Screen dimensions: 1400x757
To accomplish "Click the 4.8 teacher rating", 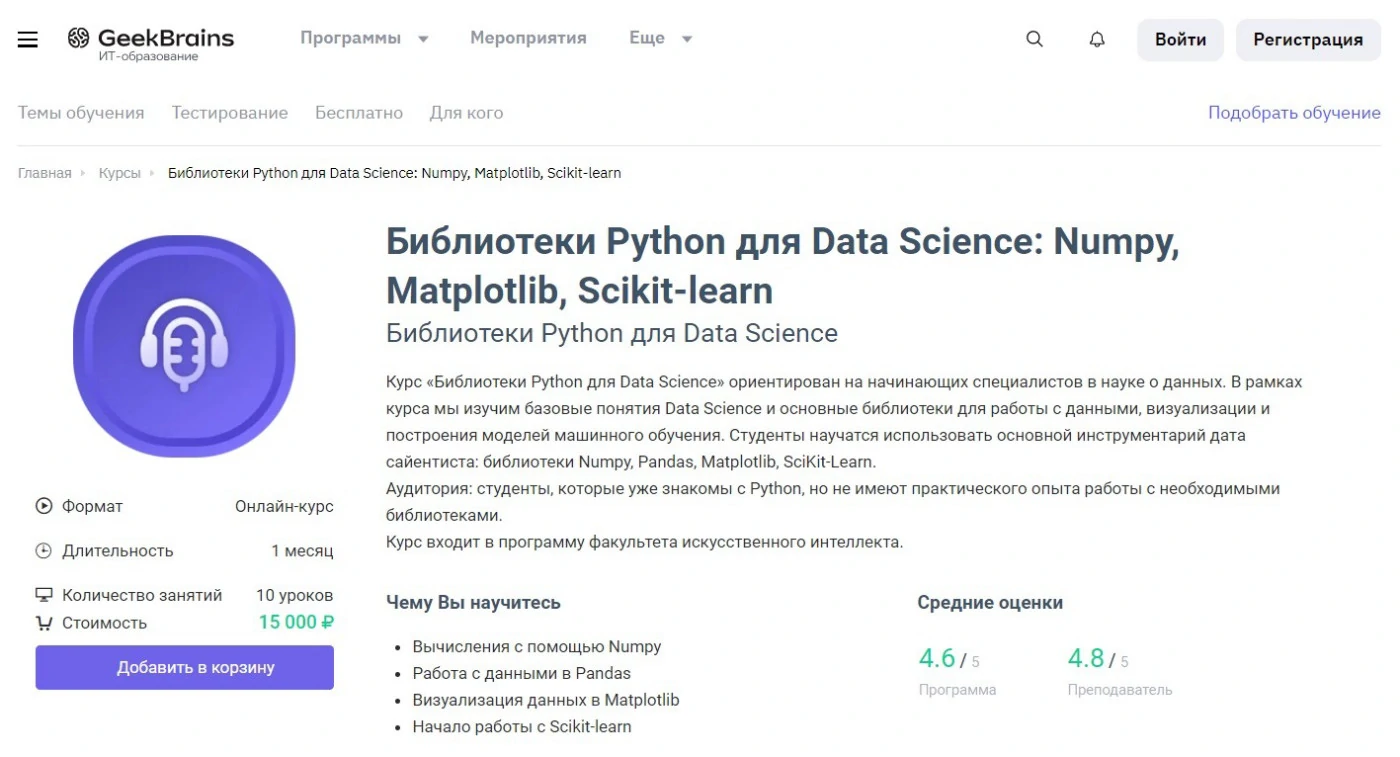I will coord(1086,658).
